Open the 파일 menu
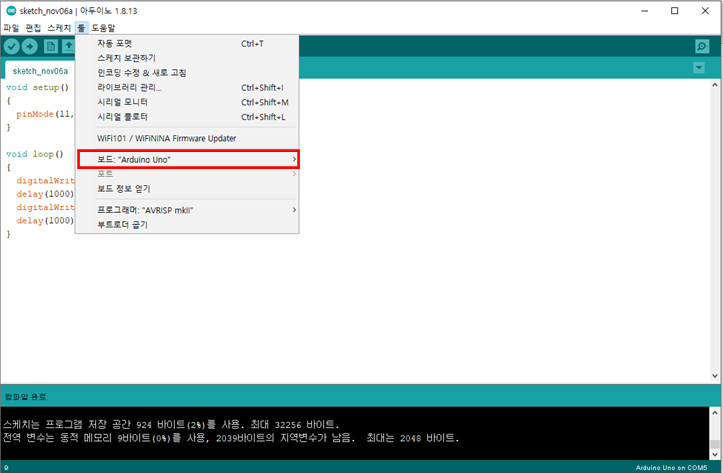Screen dimensions: 723x473 coord(11,28)
